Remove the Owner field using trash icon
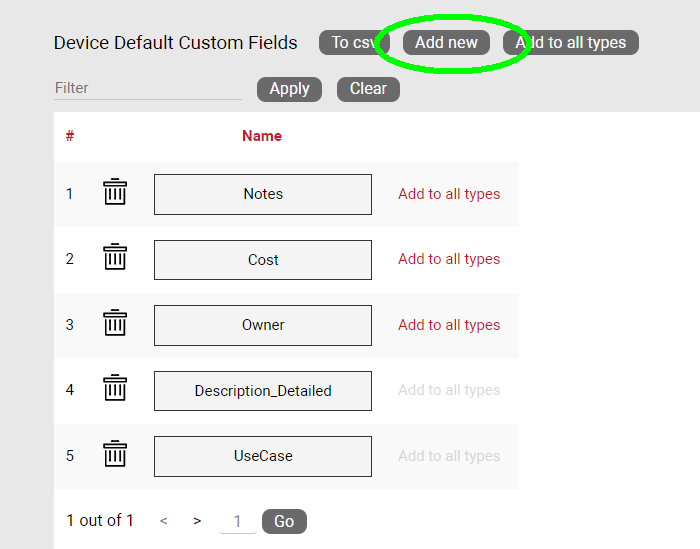Viewport: 700px width, 549px height. tap(115, 324)
